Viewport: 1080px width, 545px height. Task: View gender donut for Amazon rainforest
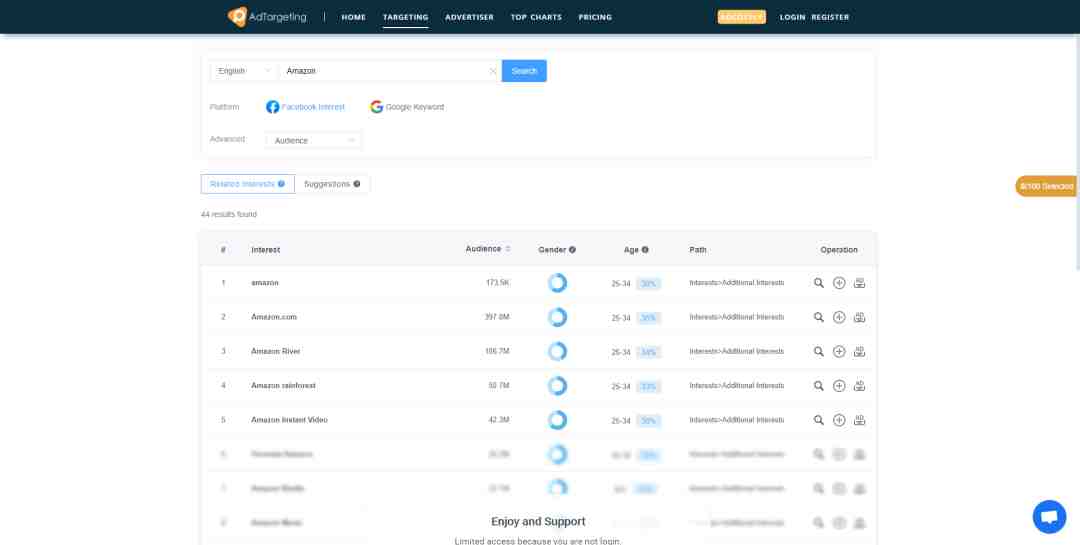557,386
